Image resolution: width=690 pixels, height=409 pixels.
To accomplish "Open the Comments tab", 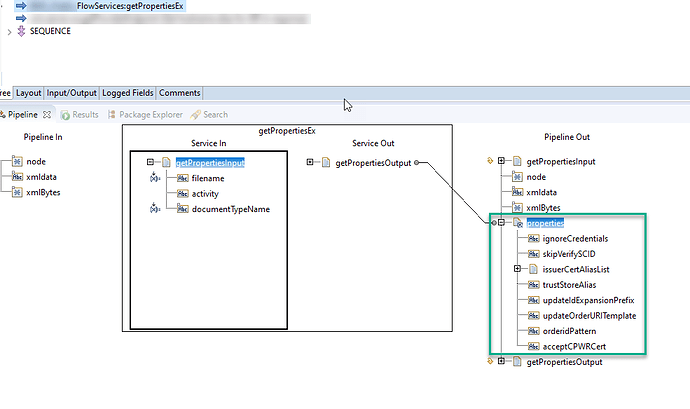I will [x=180, y=93].
